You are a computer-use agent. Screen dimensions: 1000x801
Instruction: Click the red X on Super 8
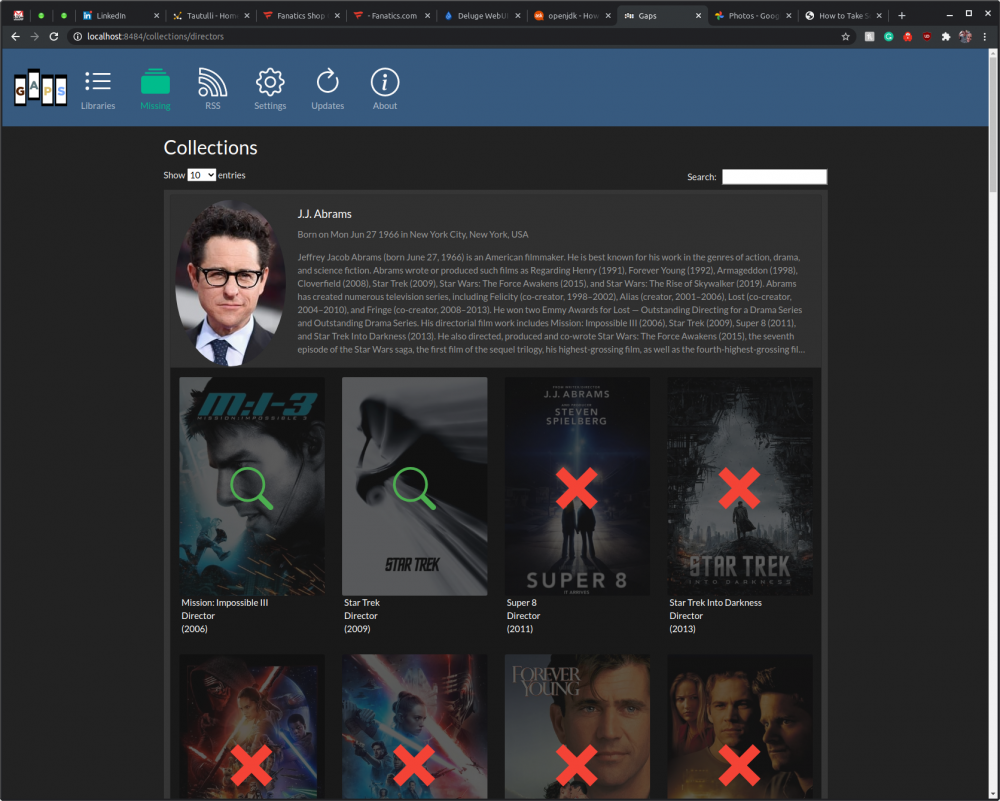click(577, 488)
